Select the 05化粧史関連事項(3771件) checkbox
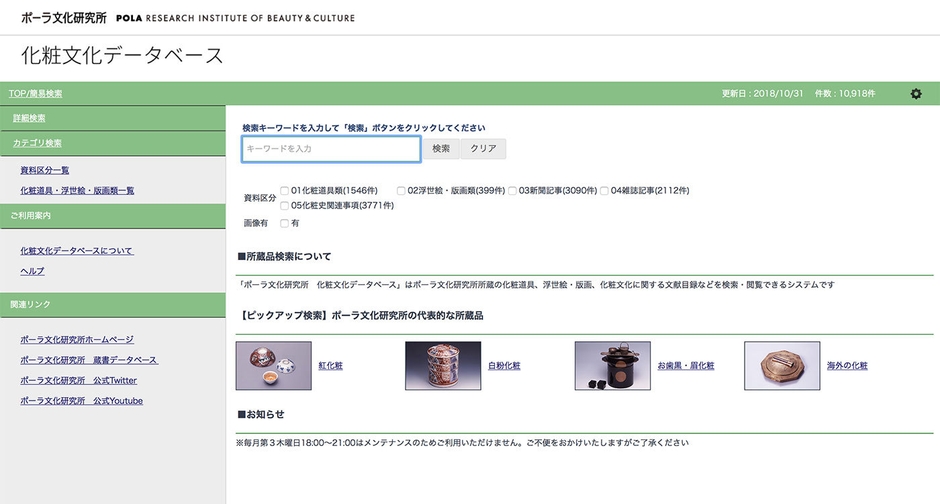The width and height of the screenshot is (940, 504). [284, 206]
